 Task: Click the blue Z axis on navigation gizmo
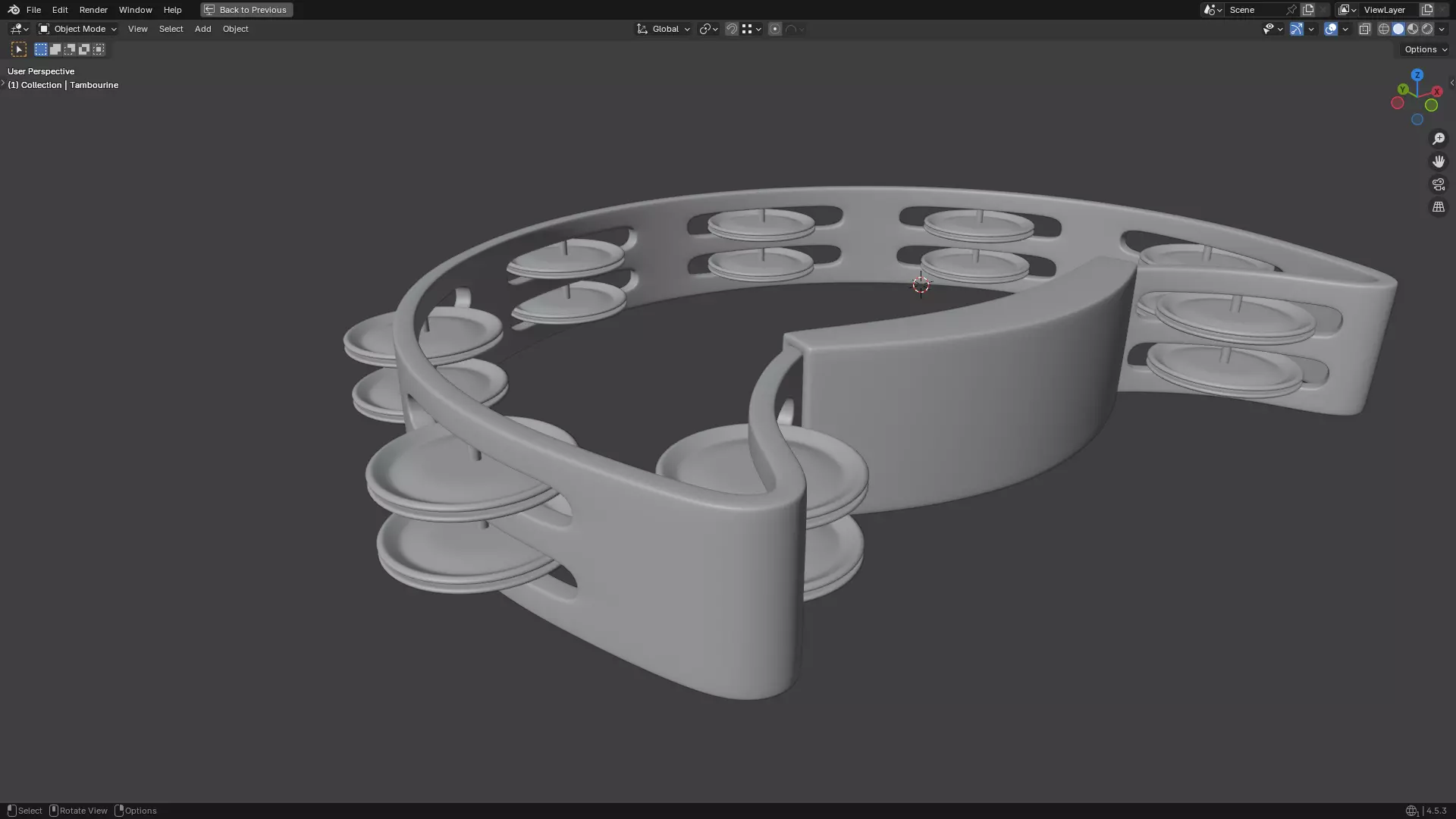click(1417, 75)
